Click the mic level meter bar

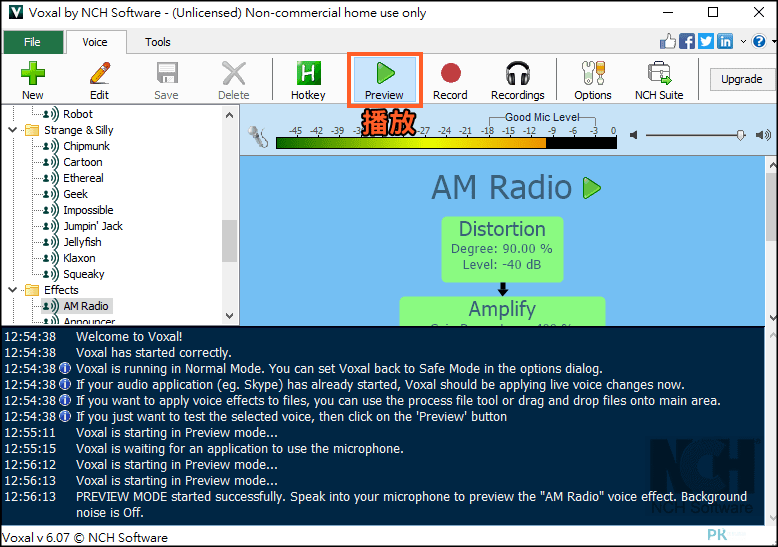coord(446,143)
